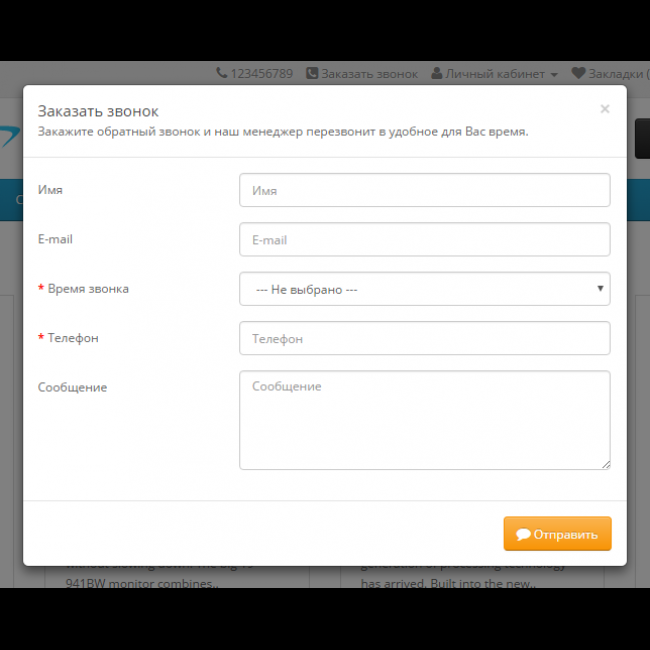
Task: Click the 123456789 phone number link
Action: (x=261, y=74)
